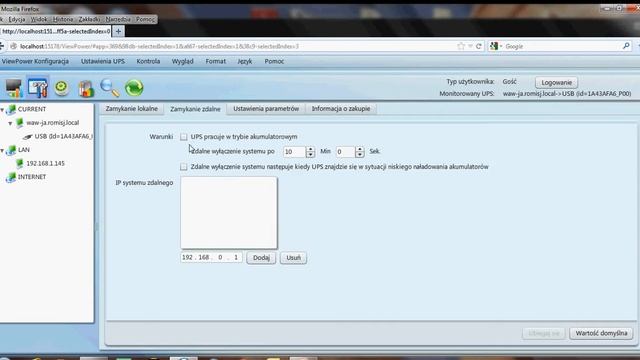This screenshot has width=640, height=360.
Task: Click the green round control toolbar icon
Action: (62, 88)
